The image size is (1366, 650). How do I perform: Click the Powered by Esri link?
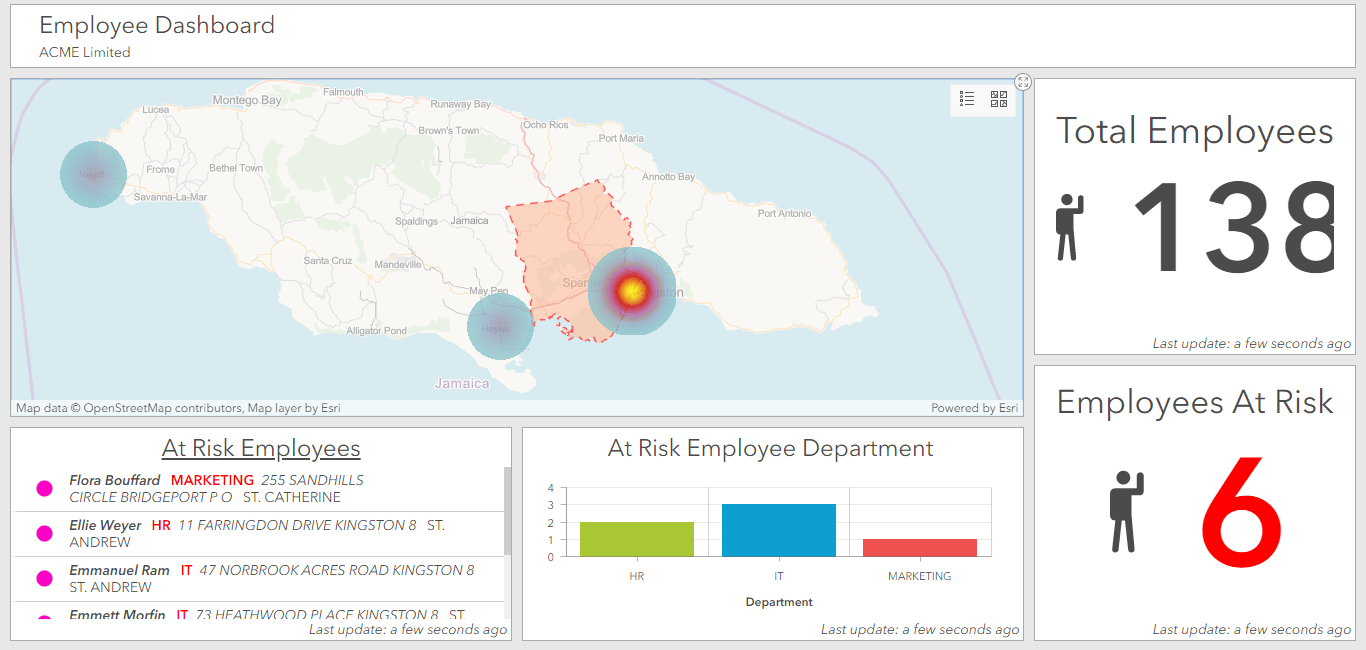pyautogui.click(x=974, y=408)
